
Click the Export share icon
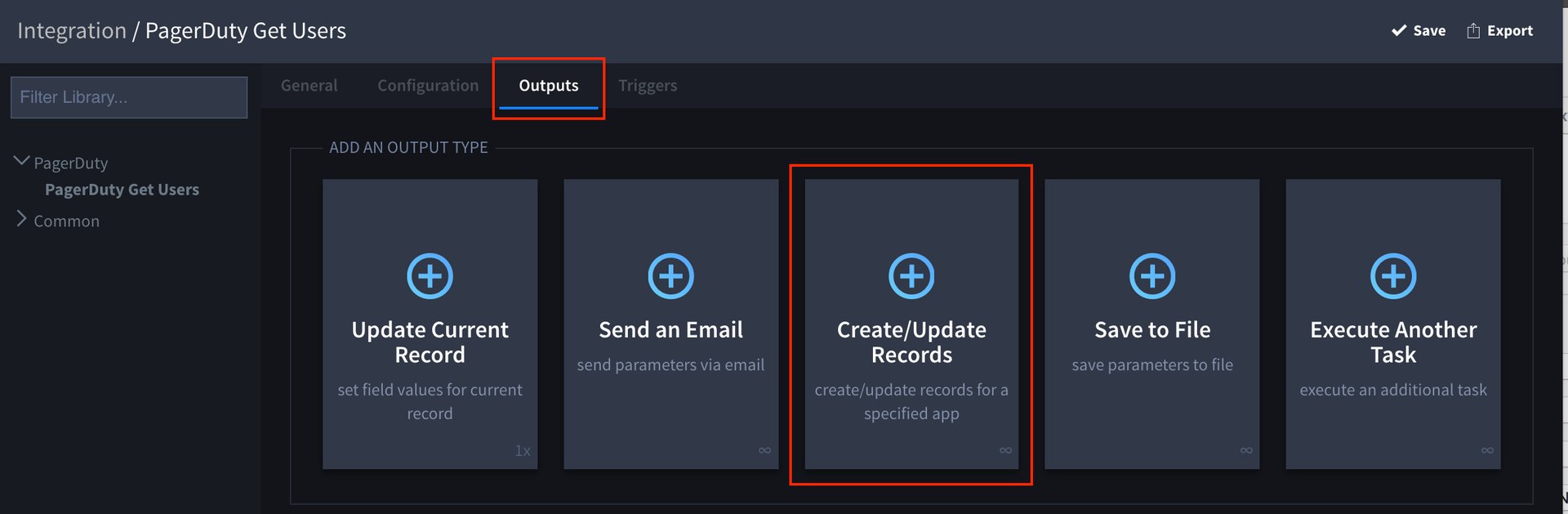[x=1473, y=31]
